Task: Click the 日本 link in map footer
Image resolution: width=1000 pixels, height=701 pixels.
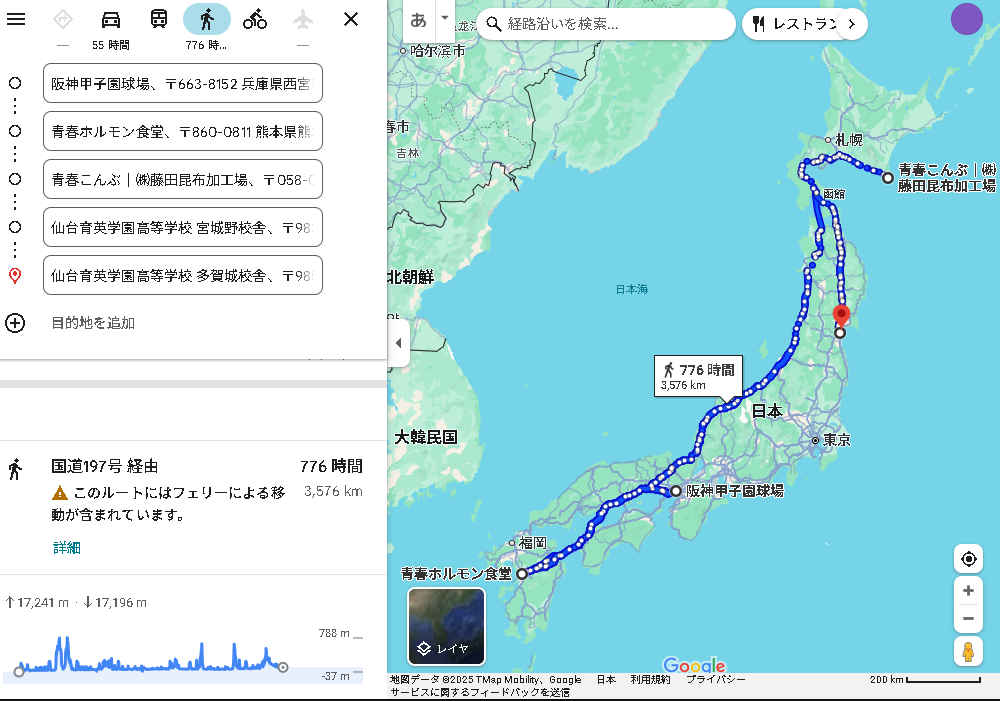Action: pyautogui.click(x=606, y=679)
